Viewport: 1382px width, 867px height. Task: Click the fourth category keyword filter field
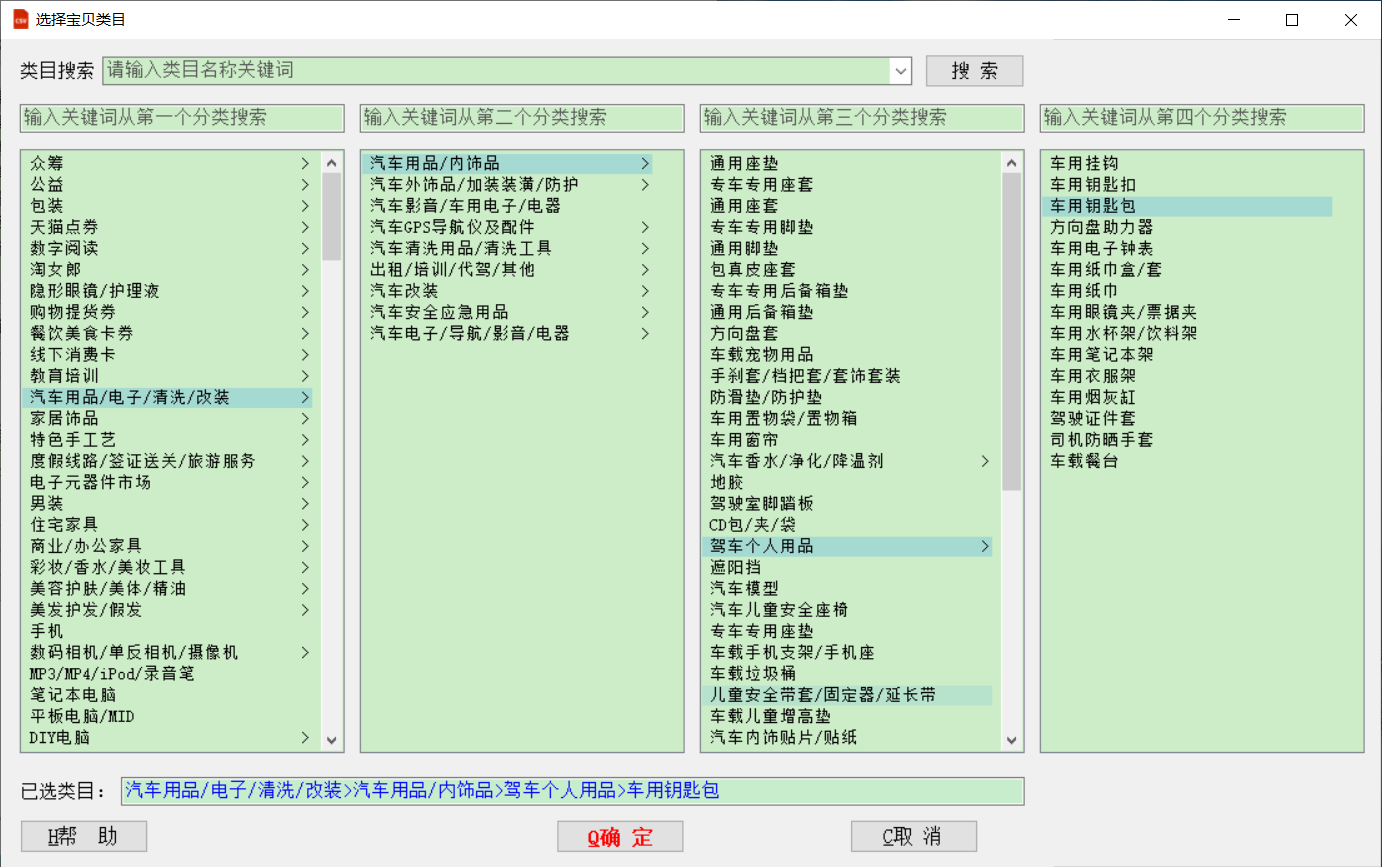[x=1201, y=118]
